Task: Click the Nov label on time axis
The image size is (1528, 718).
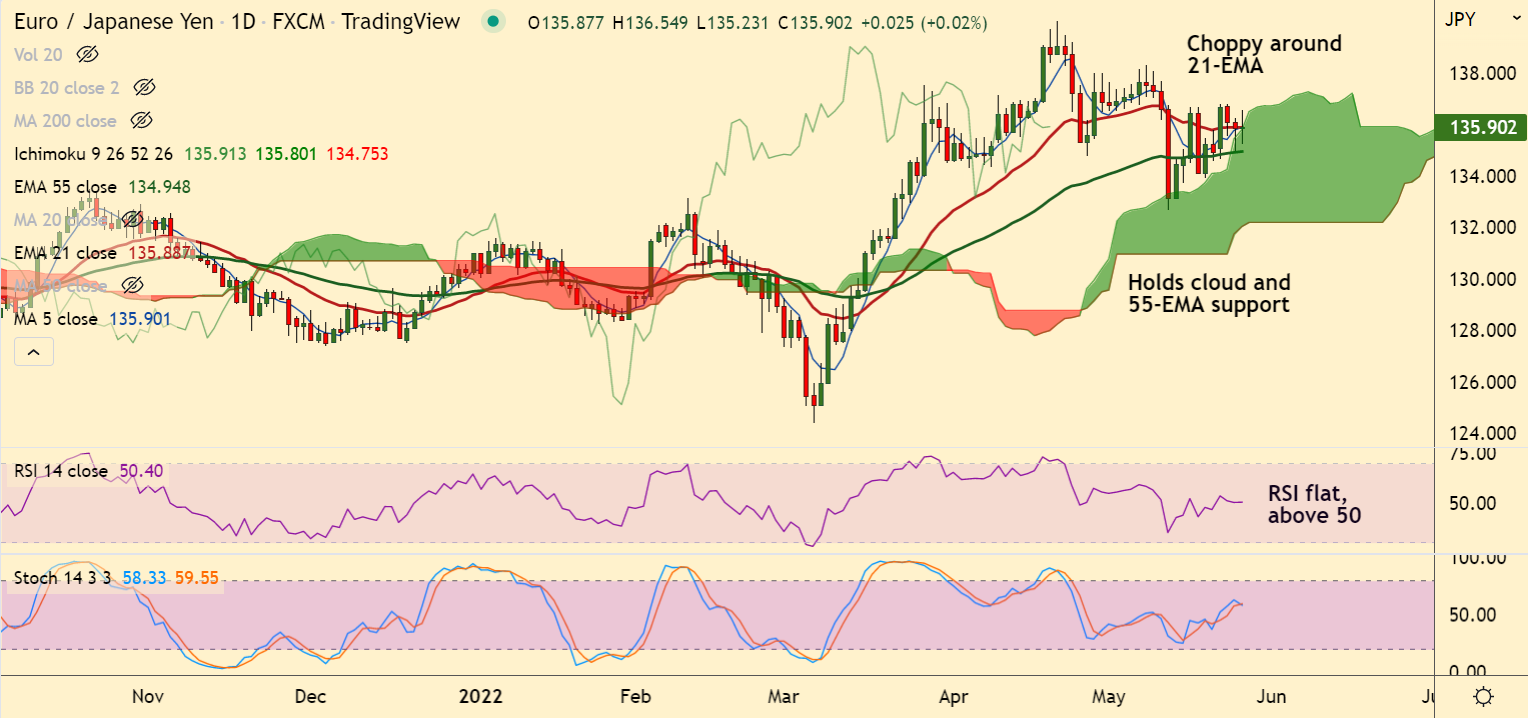Action: click(148, 695)
